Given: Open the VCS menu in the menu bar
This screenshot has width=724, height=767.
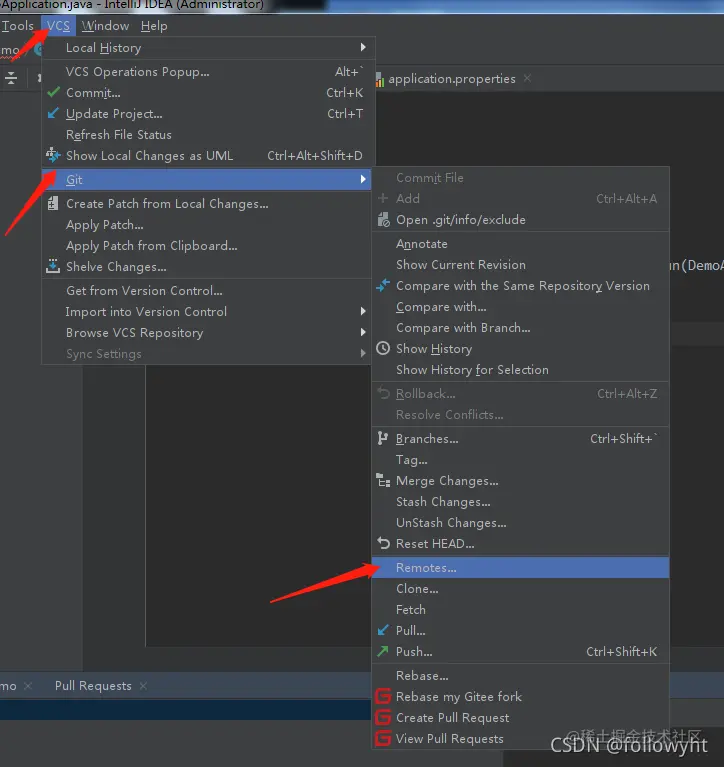Looking at the screenshot, I should 58,25.
